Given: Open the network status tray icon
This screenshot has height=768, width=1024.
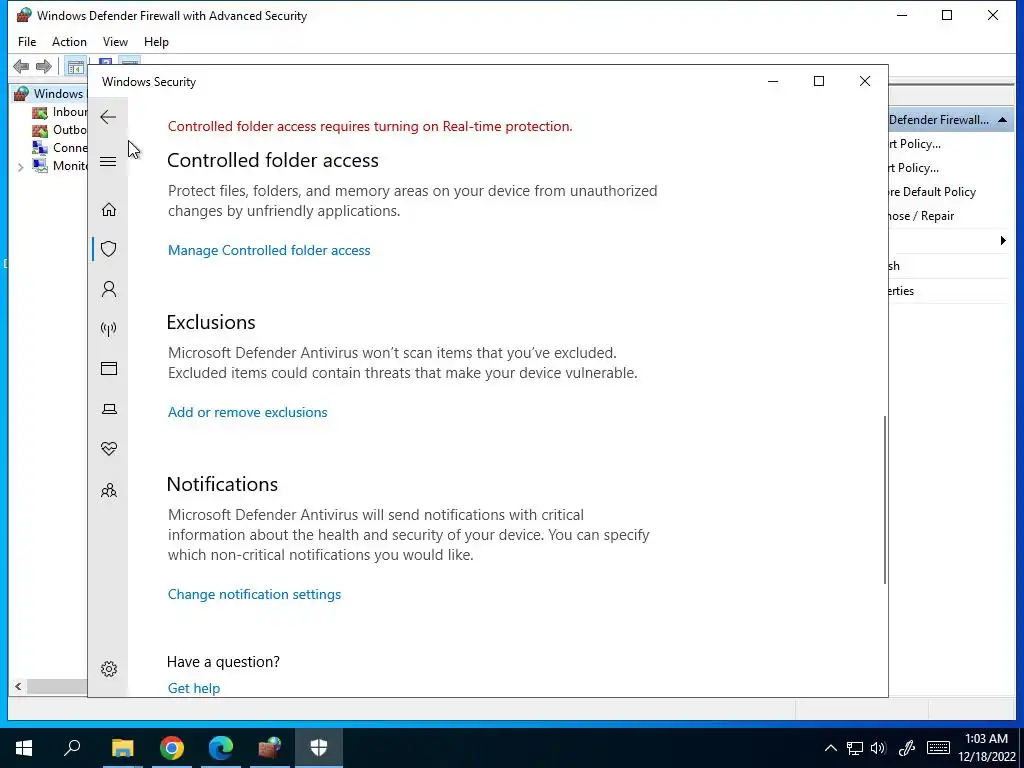Looking at the screenshot, I should 854,748.
